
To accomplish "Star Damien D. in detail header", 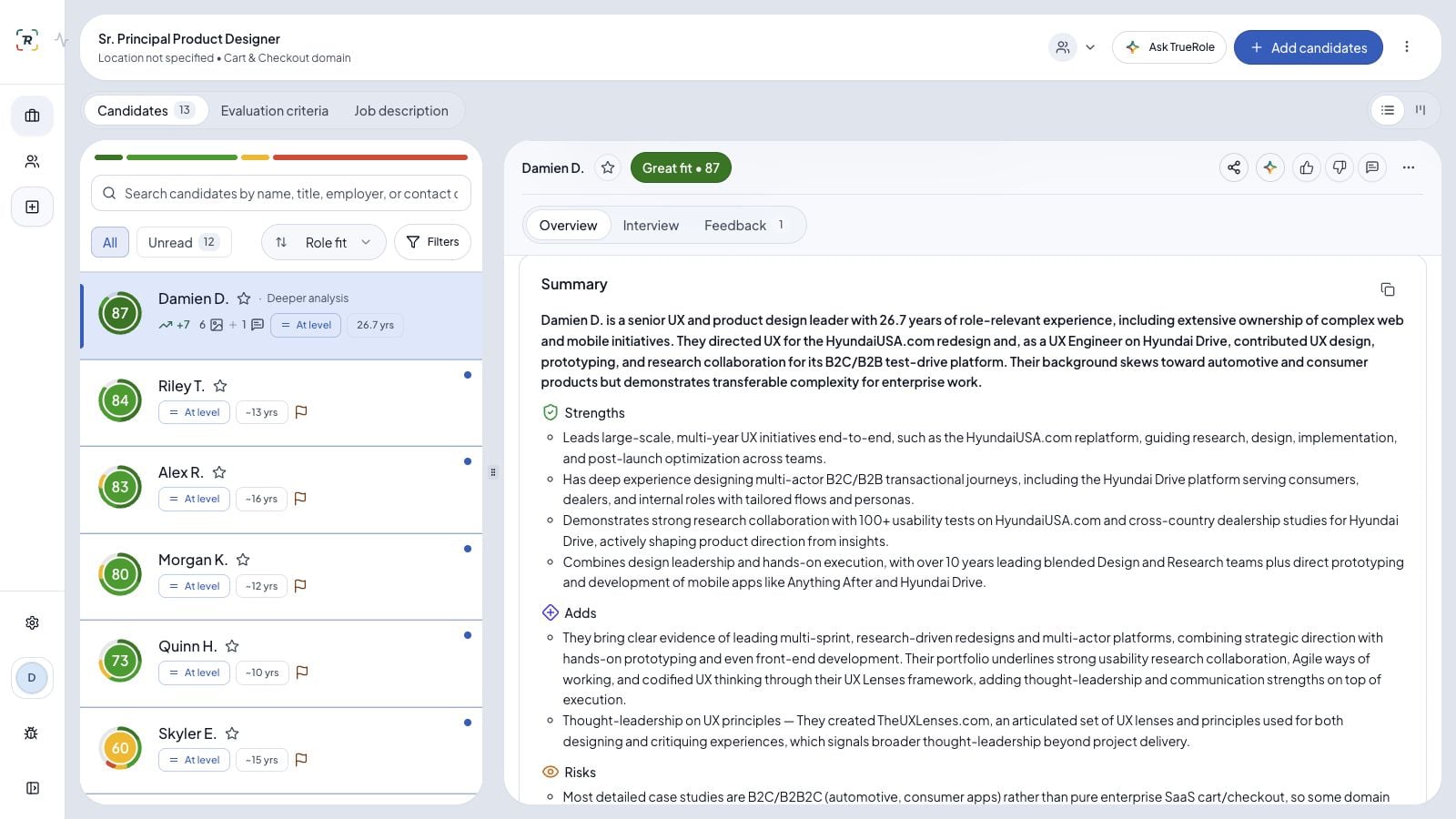I will tap(607, 167).
